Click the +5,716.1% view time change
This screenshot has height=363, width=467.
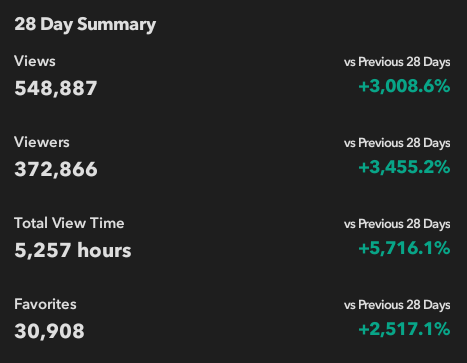[x=404, y=248]
